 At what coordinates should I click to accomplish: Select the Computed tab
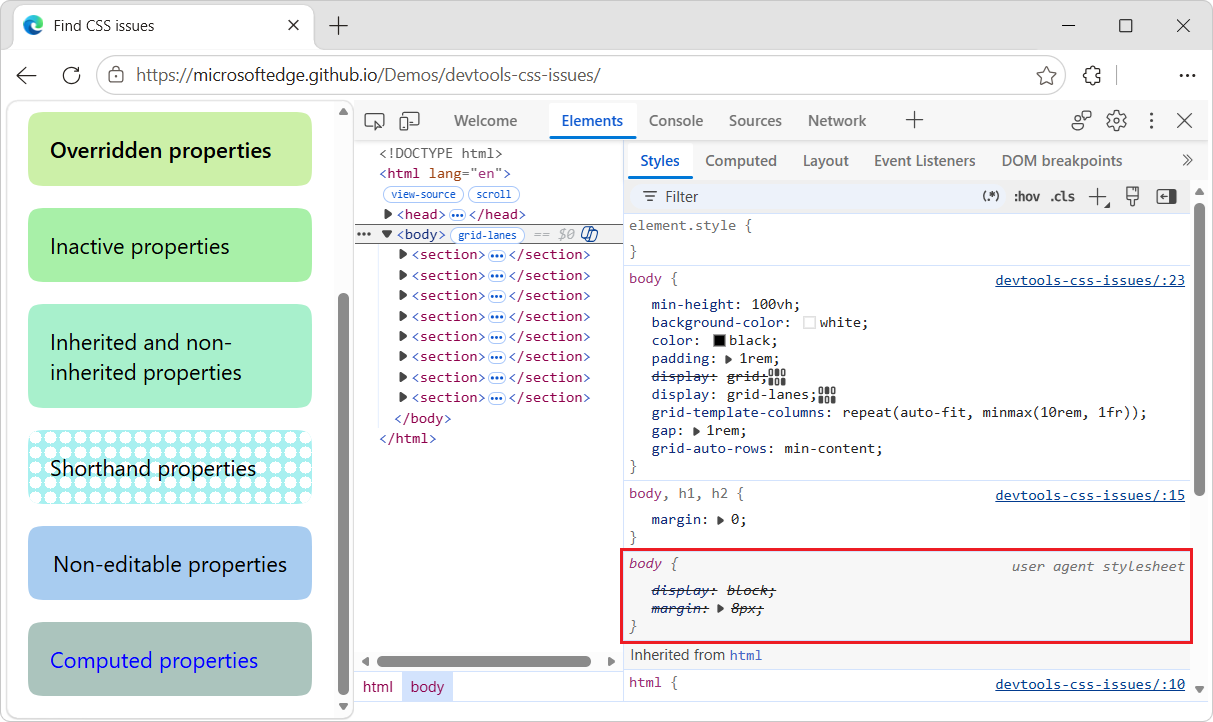[x=741, y=160]
